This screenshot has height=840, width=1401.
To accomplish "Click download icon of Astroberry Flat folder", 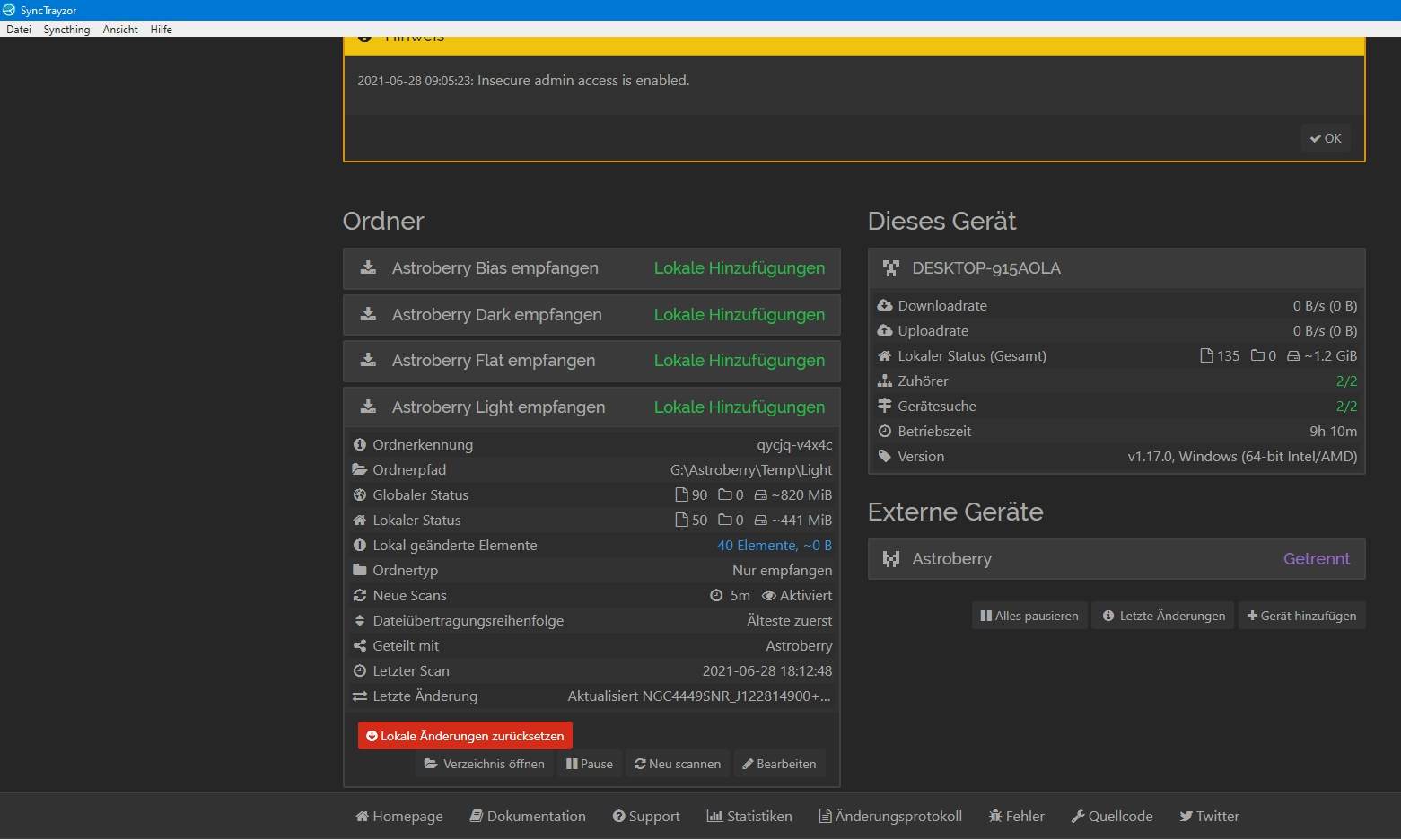I will 368,360.
